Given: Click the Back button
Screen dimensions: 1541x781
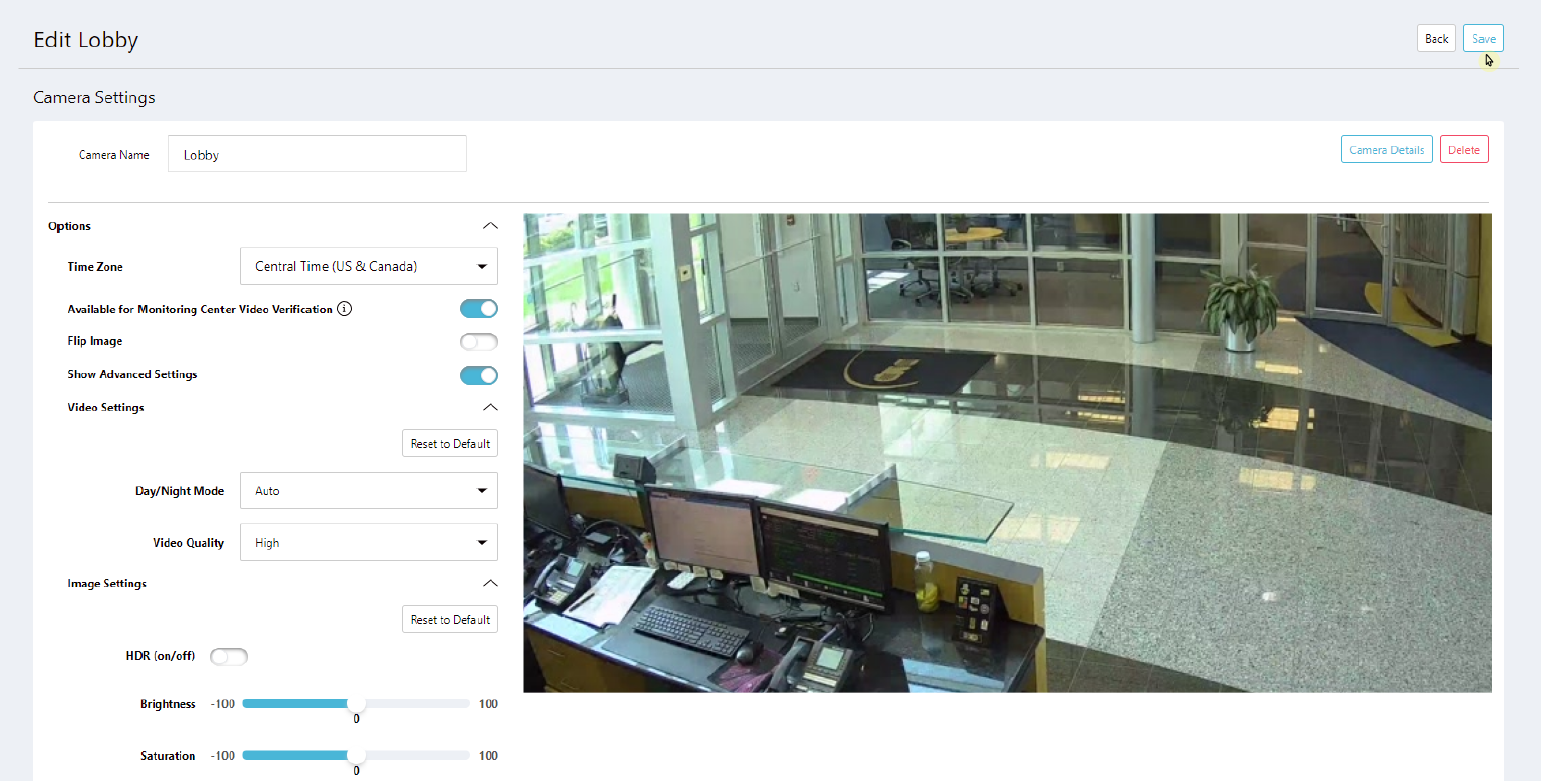Looking at the screenshot, I should click(x=1436, y=39).
